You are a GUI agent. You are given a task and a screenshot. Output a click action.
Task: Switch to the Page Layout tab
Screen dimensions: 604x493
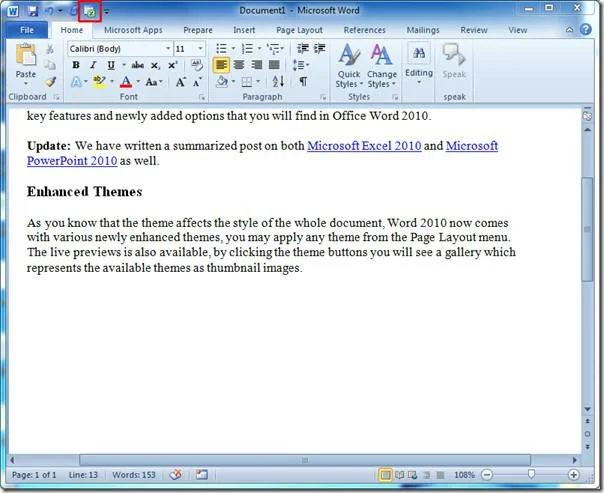[x=299, y=30]
